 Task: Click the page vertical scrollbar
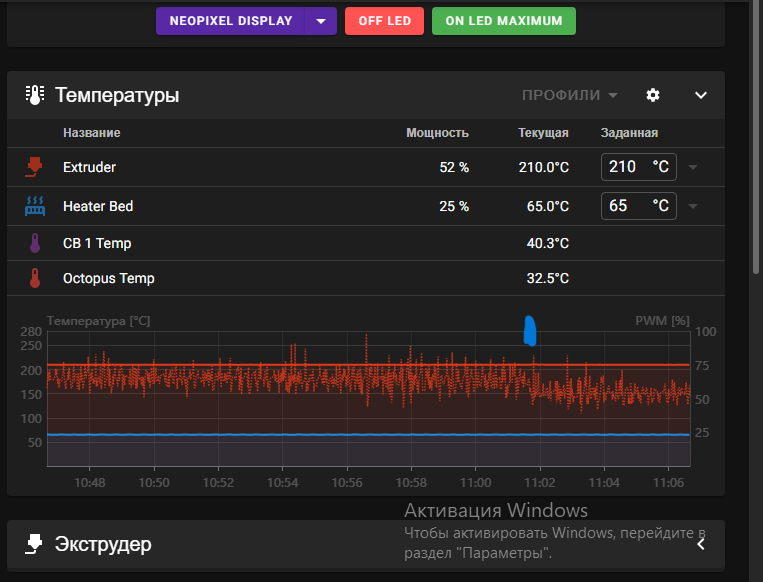(x=756, y=150)
